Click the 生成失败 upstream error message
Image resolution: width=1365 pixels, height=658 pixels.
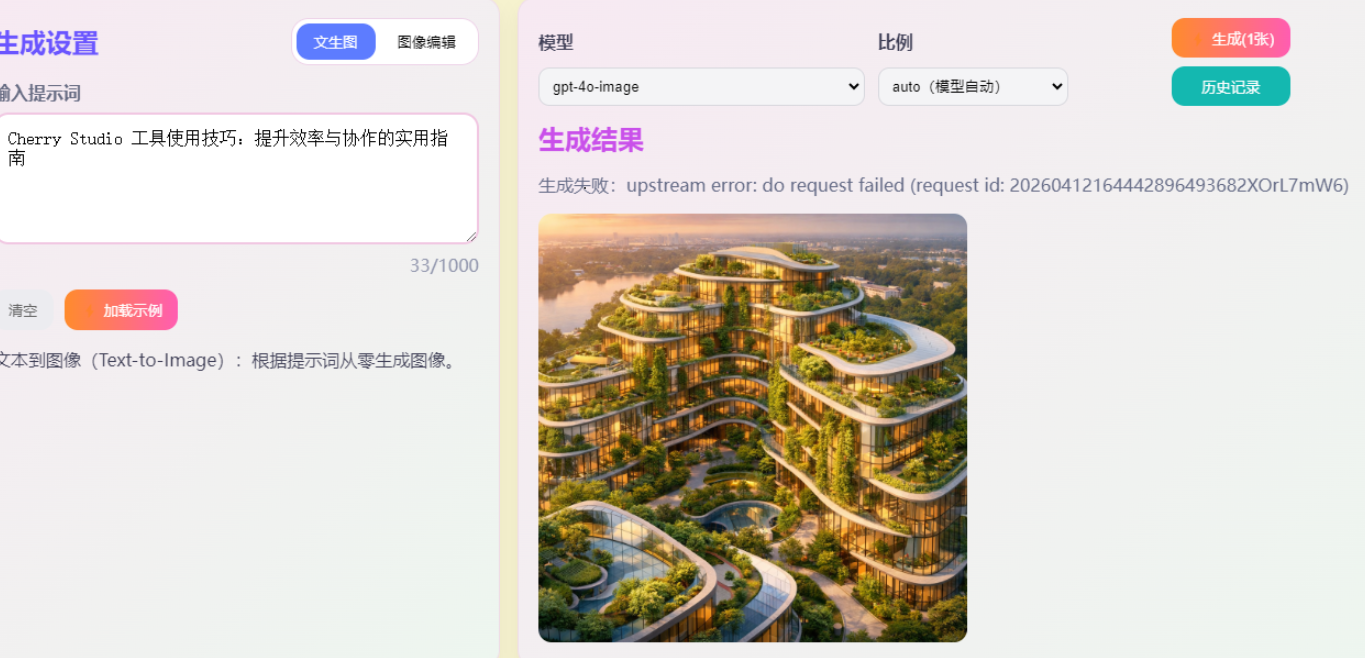point(943,185)
